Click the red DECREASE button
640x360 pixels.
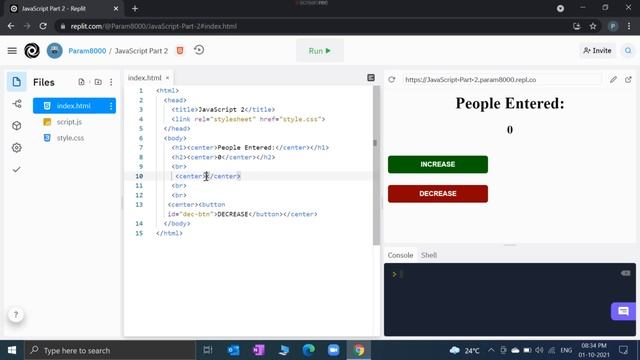[x=438, y=193]
